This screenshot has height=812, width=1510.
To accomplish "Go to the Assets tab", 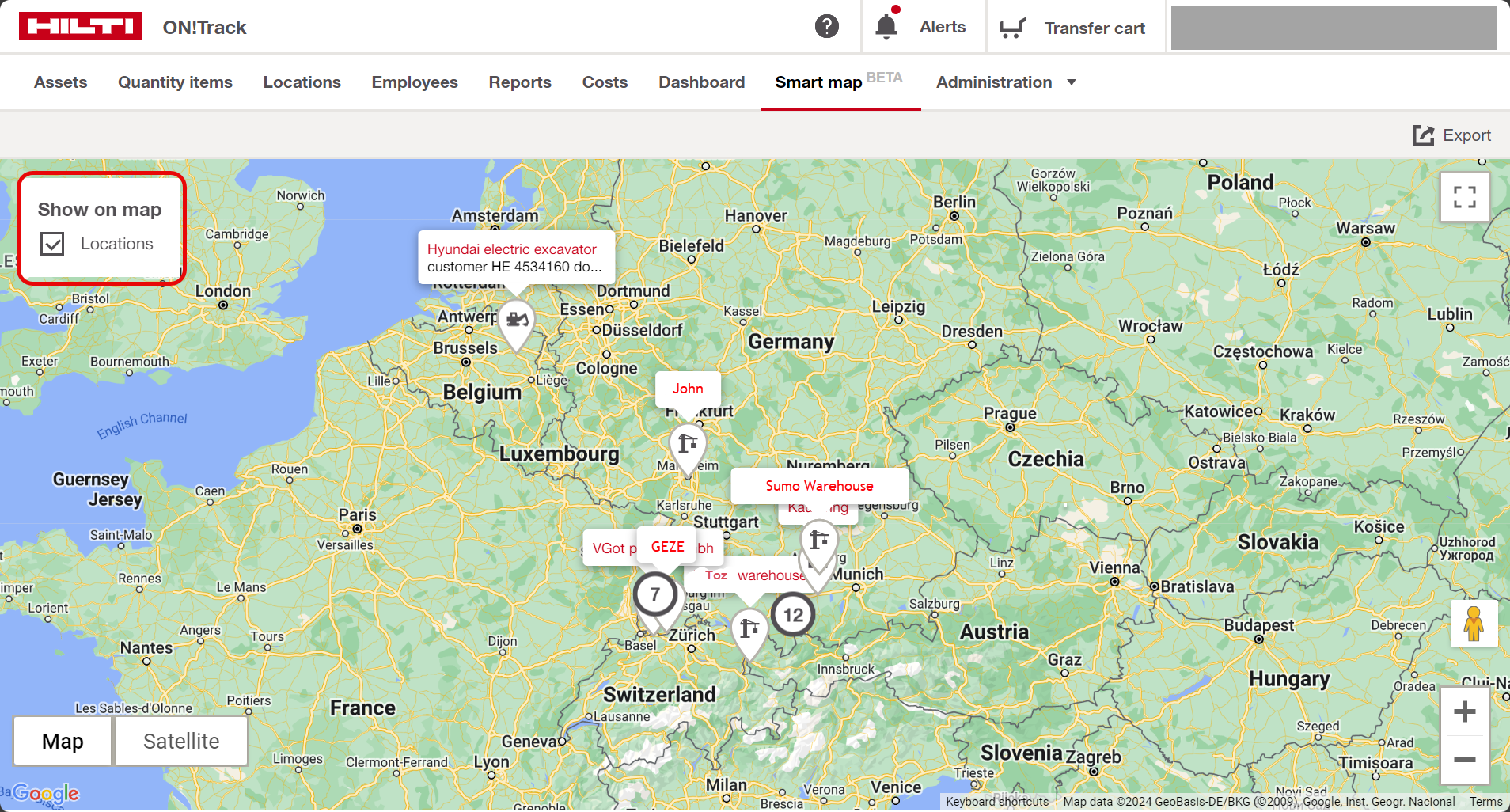I will pos(60,82).
